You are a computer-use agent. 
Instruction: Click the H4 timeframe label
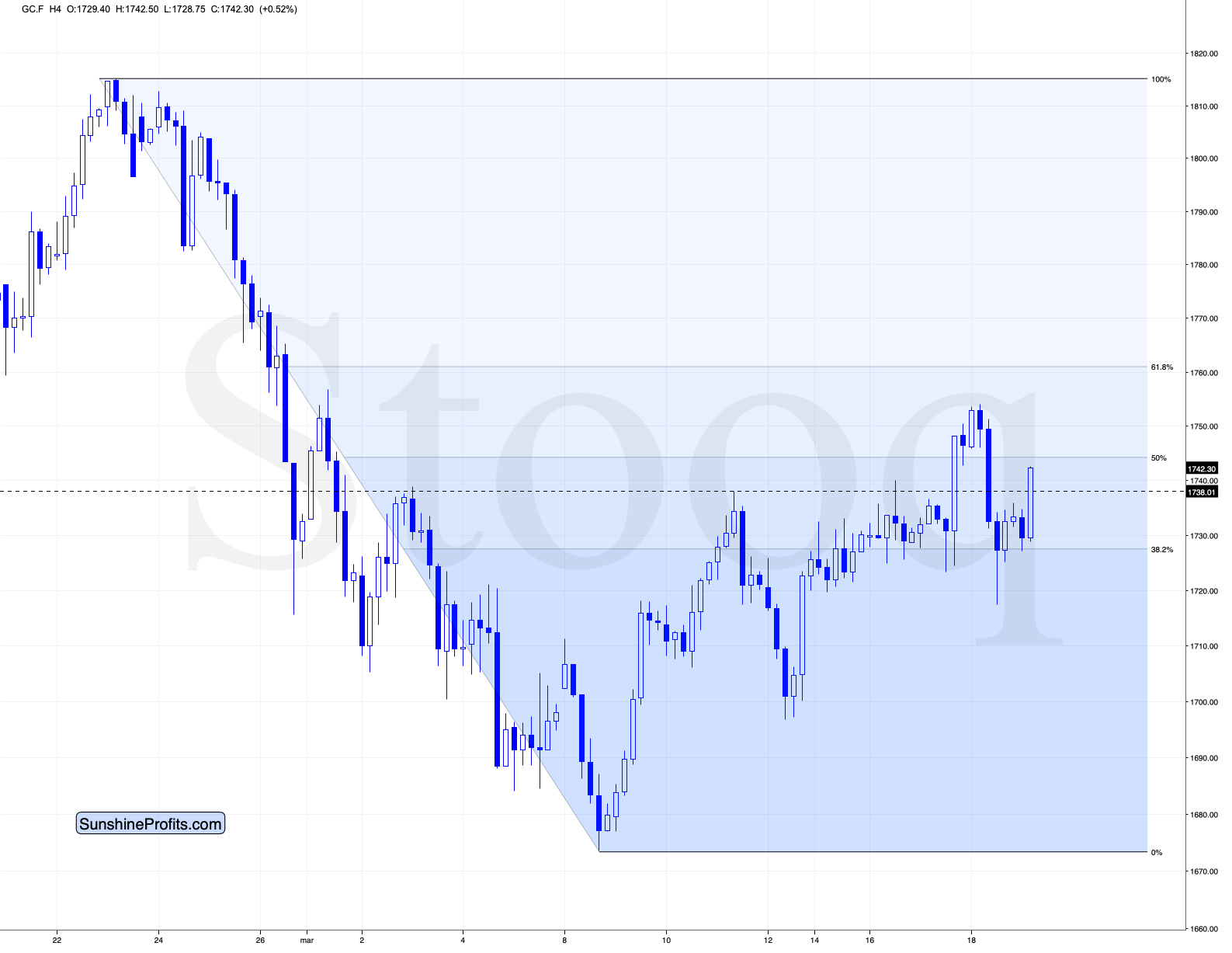pyautogui.click(x=55, y=9)
